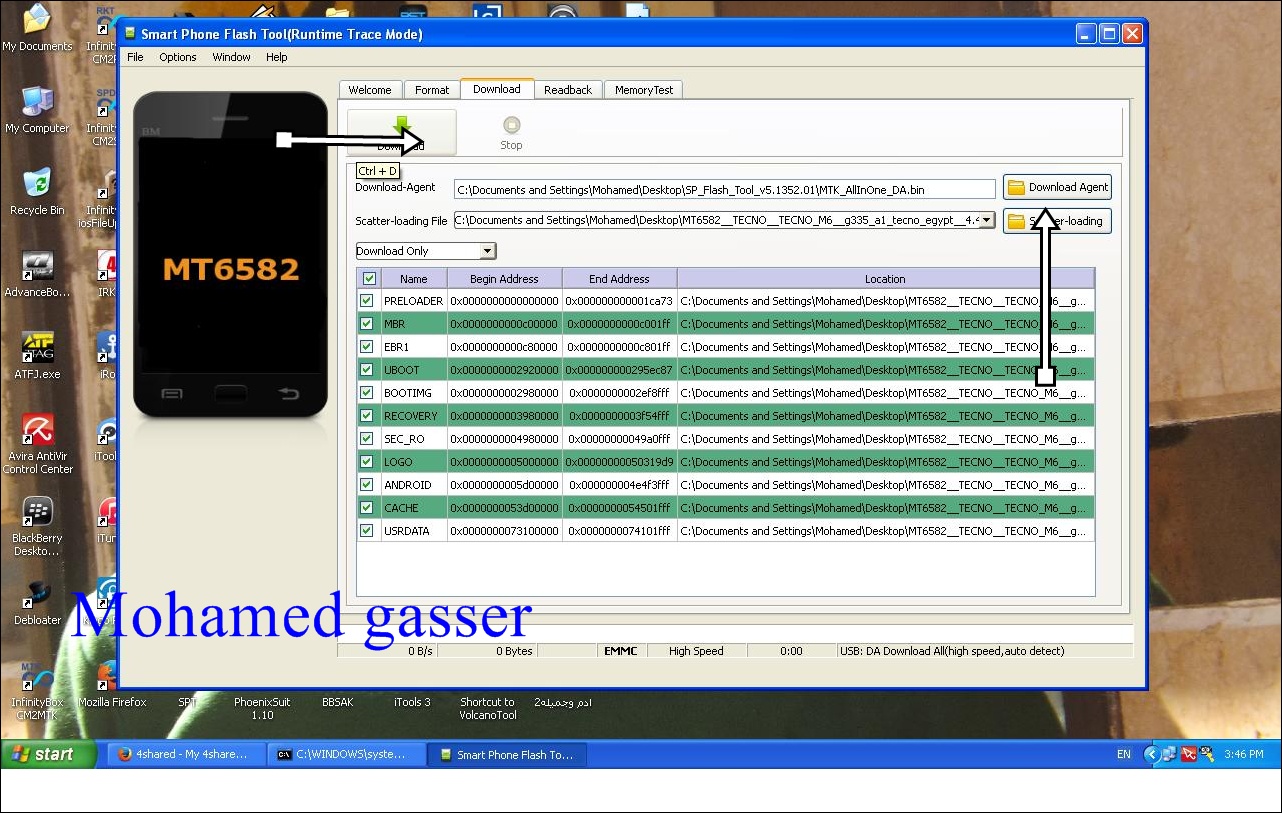Uncheck the RECOVERY partition checkbox
Image resolution: width=1282 pixels, height=813 pixels.
pos(367,415)
